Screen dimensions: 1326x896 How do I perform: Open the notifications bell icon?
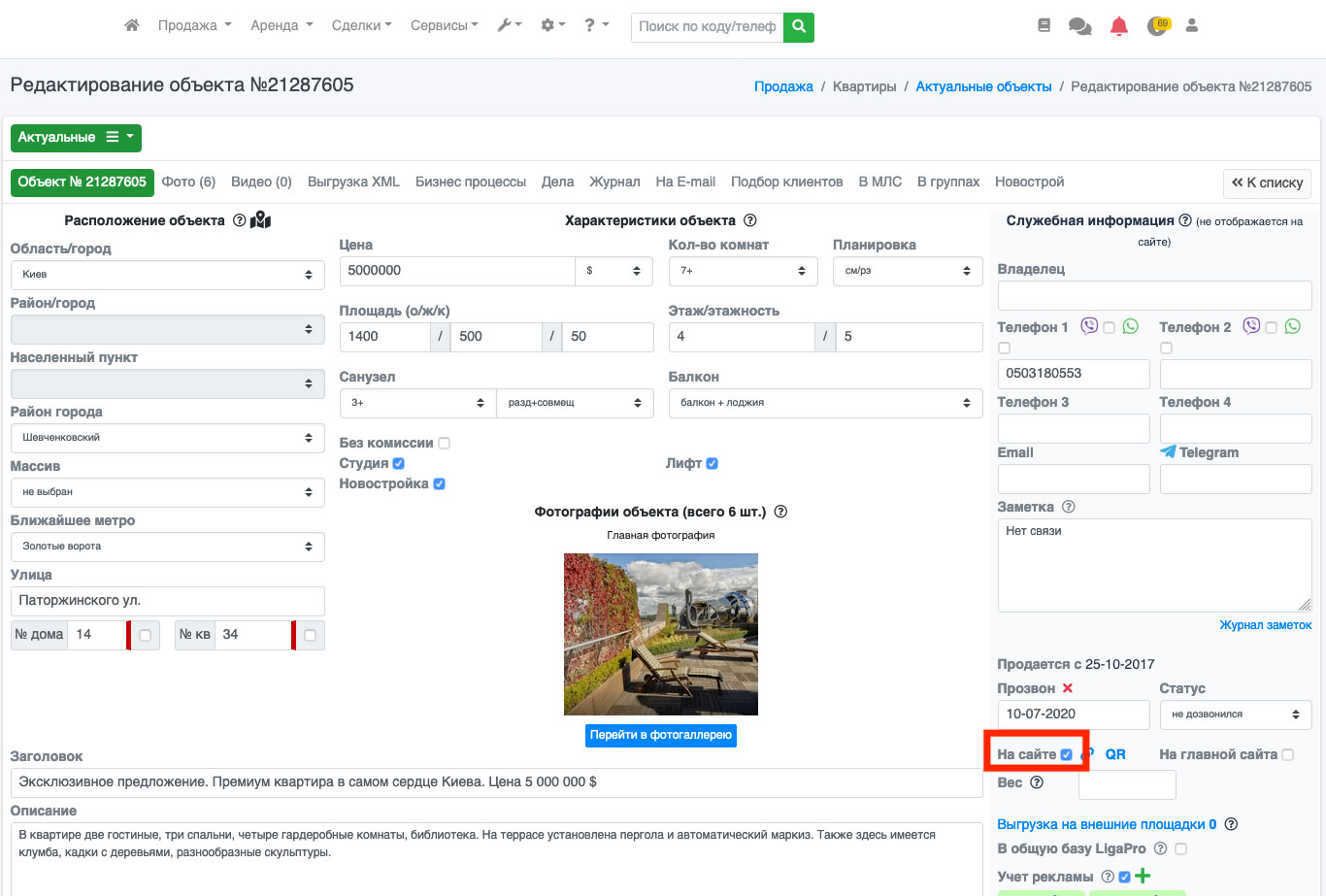point(1118,26)
